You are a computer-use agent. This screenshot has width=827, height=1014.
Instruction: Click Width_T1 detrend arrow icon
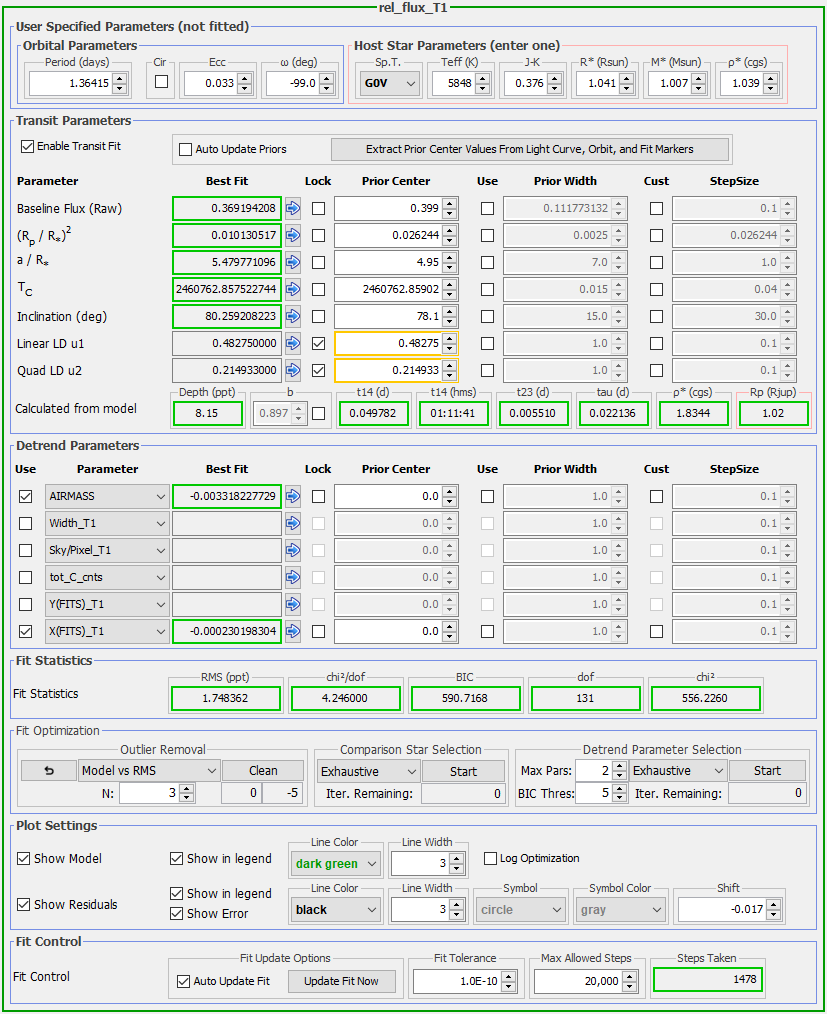293,523
